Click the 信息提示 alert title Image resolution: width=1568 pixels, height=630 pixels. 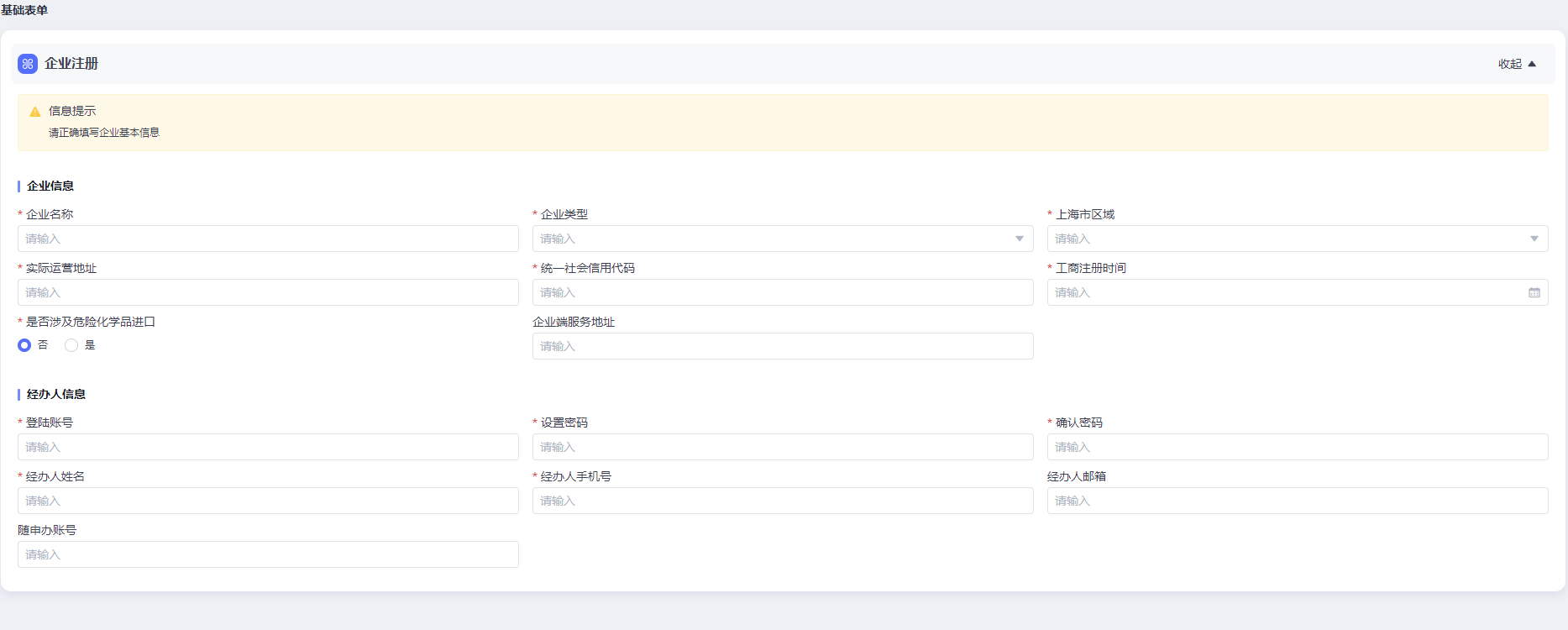pyautogui.click(x=72, y=111)
